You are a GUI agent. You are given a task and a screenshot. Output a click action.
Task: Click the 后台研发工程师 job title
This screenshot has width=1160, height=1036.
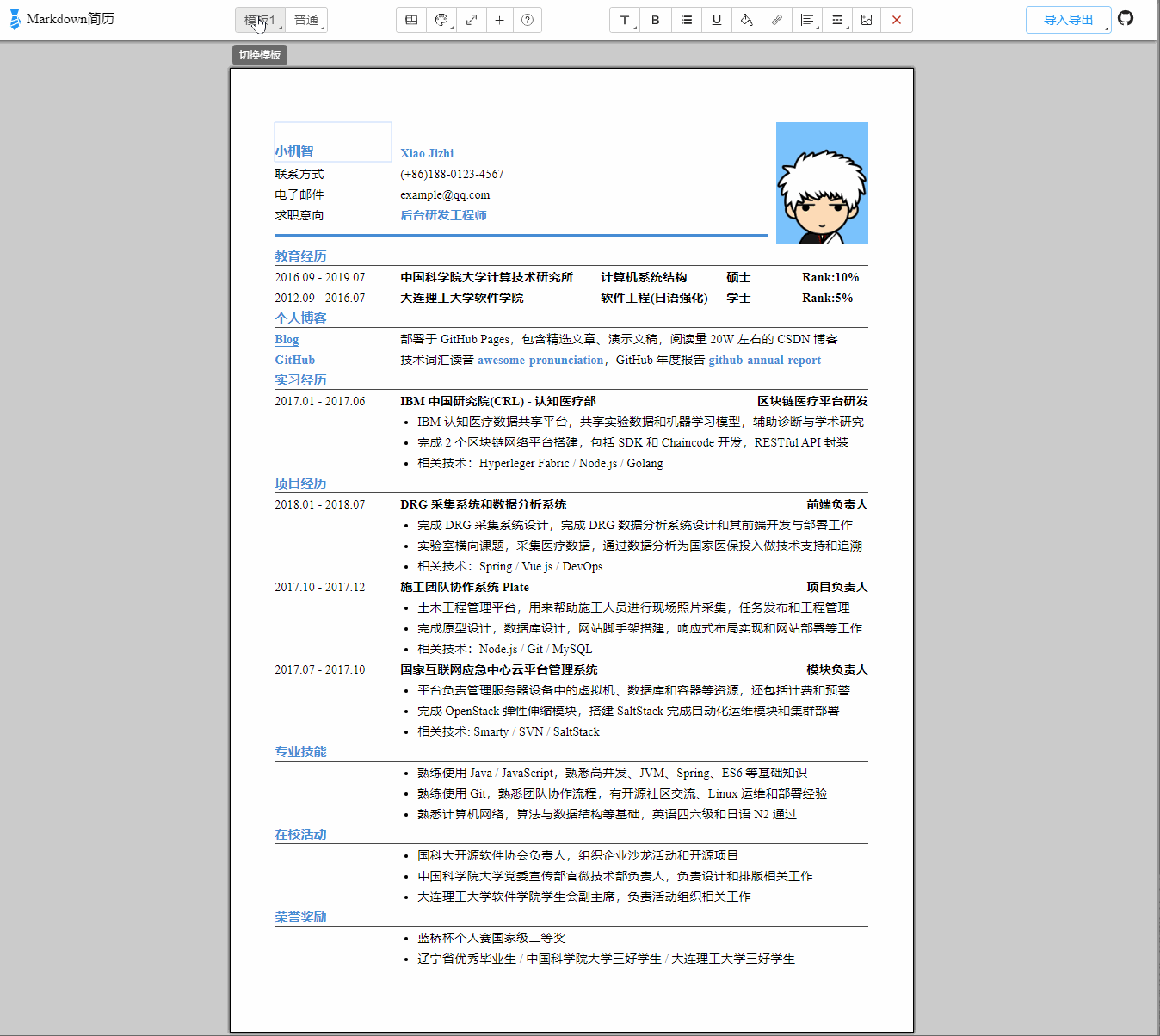[443, 215]
